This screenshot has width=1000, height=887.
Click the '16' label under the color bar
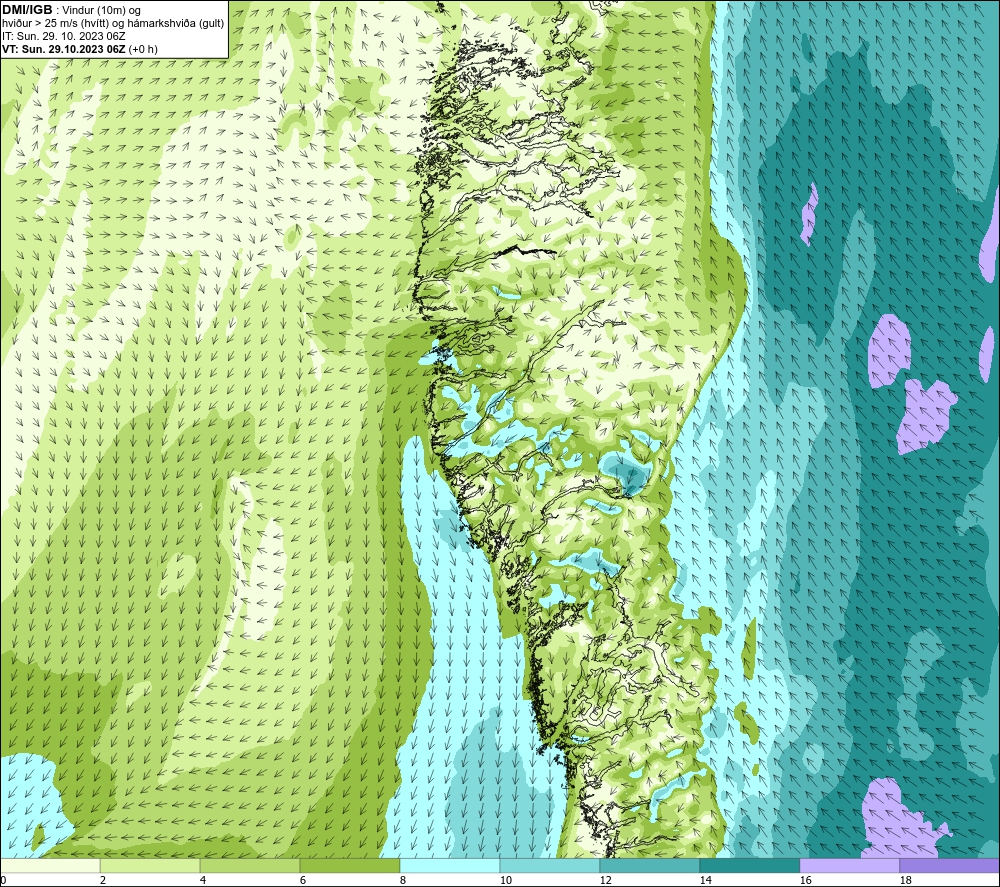click(x=805, y=880)
